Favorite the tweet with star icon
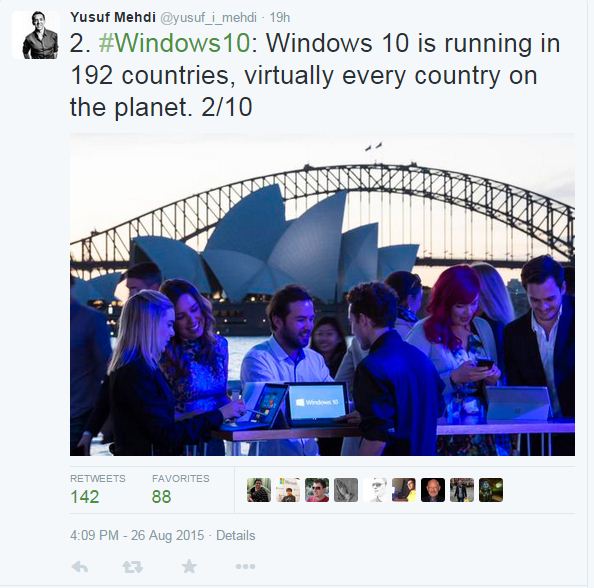Screen dimensions: 594x588 click(x=189, y=566)
